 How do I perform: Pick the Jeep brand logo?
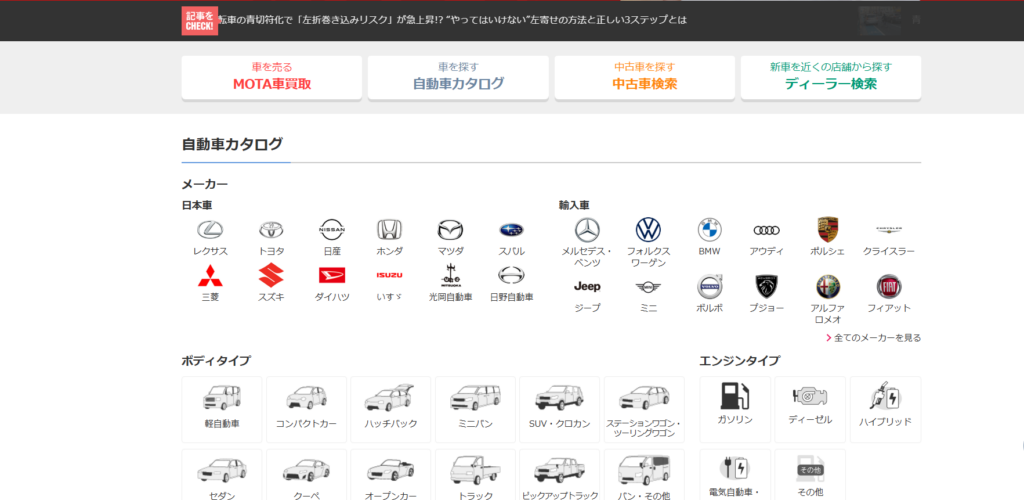(x=587, y=287)
